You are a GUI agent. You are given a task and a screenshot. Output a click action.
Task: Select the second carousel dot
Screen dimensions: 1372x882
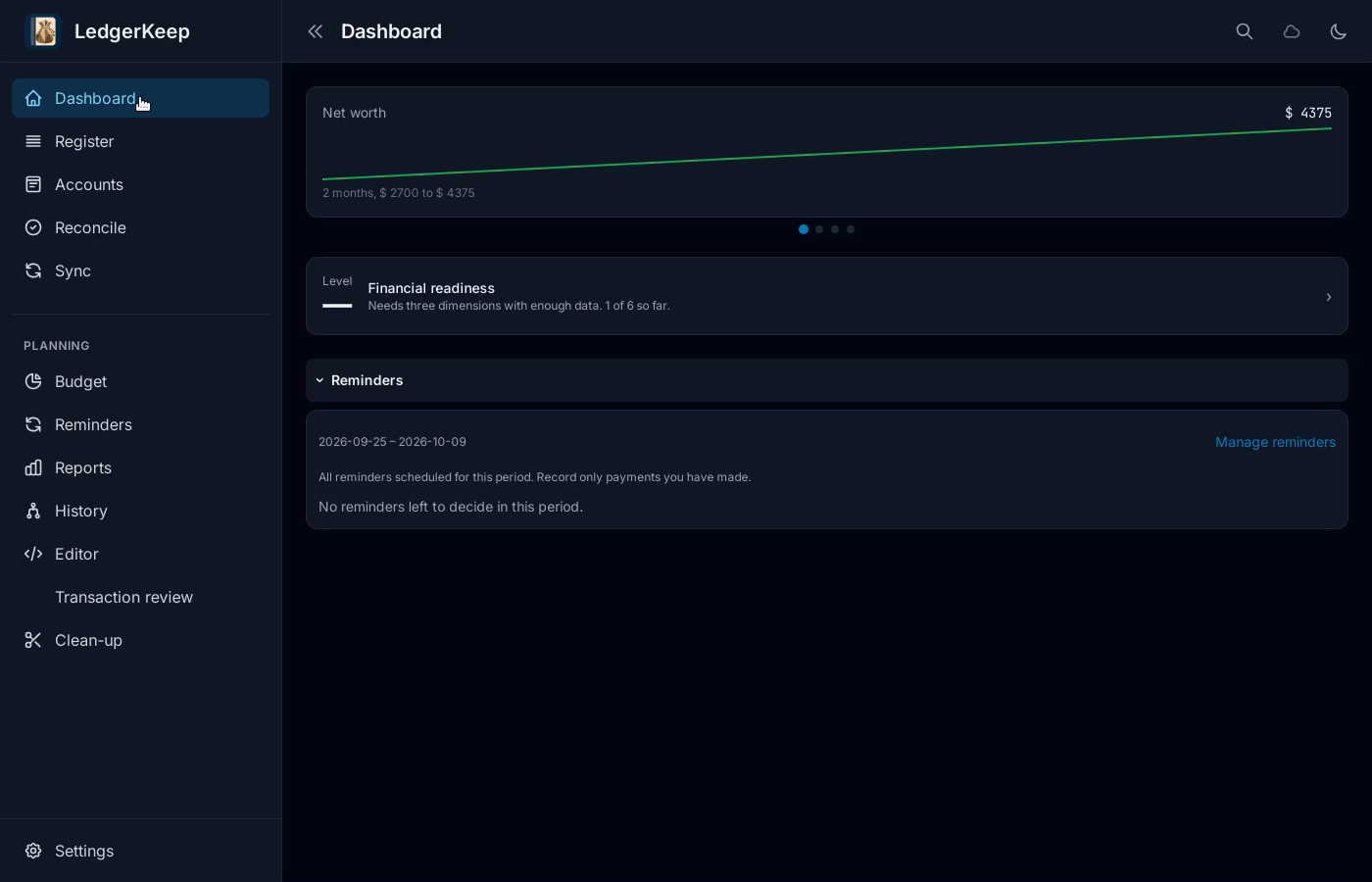(819, 229)
